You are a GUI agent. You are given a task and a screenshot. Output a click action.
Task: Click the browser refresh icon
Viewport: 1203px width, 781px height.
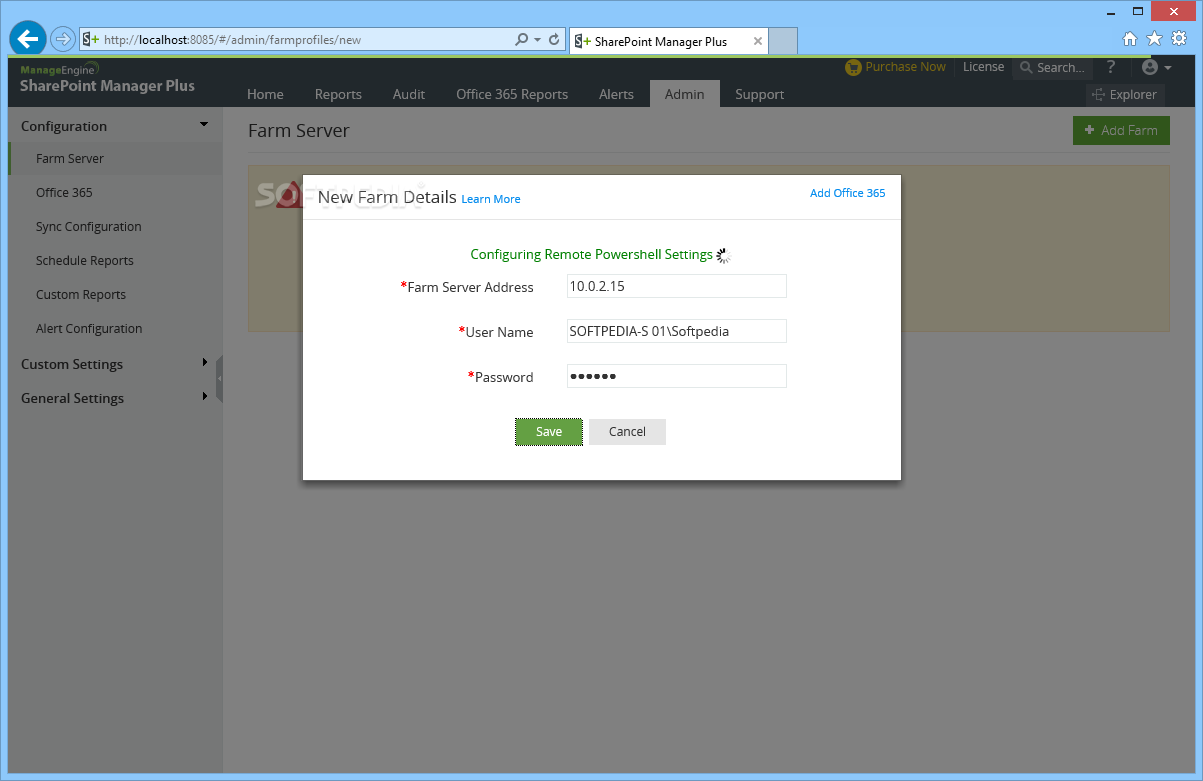[x=554, y=40]
